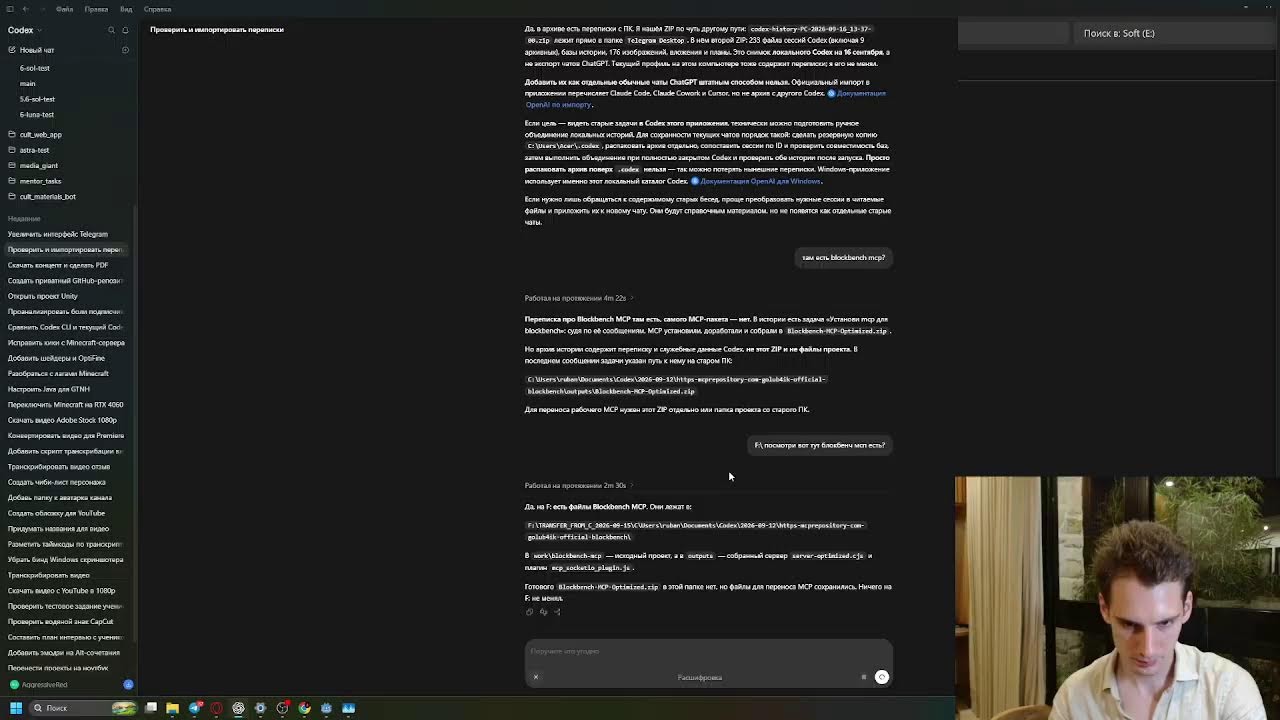
Task: Click the new chat pencil icon
Action: coord(12,50)
